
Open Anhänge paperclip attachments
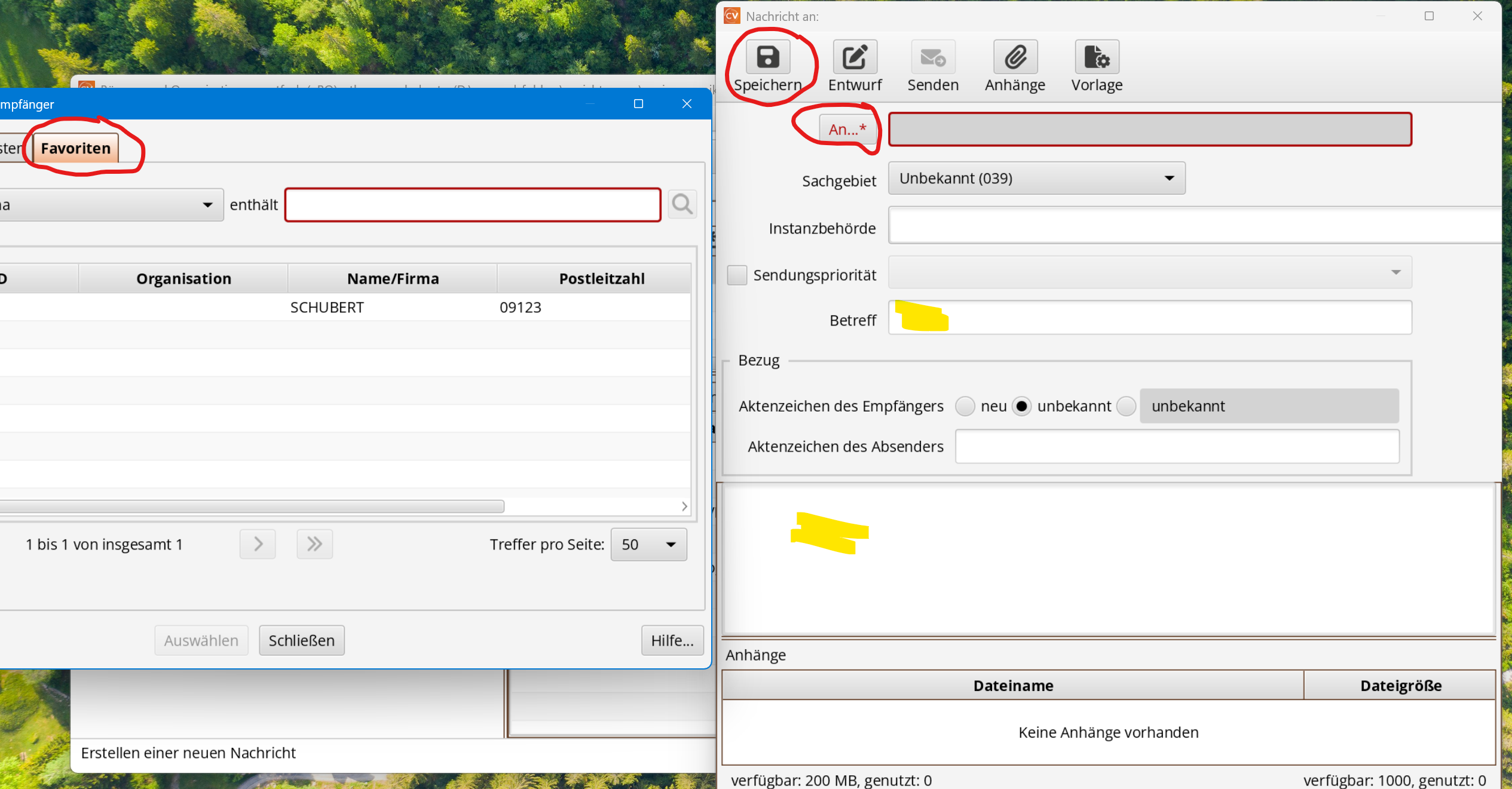tap(1015, 58)
